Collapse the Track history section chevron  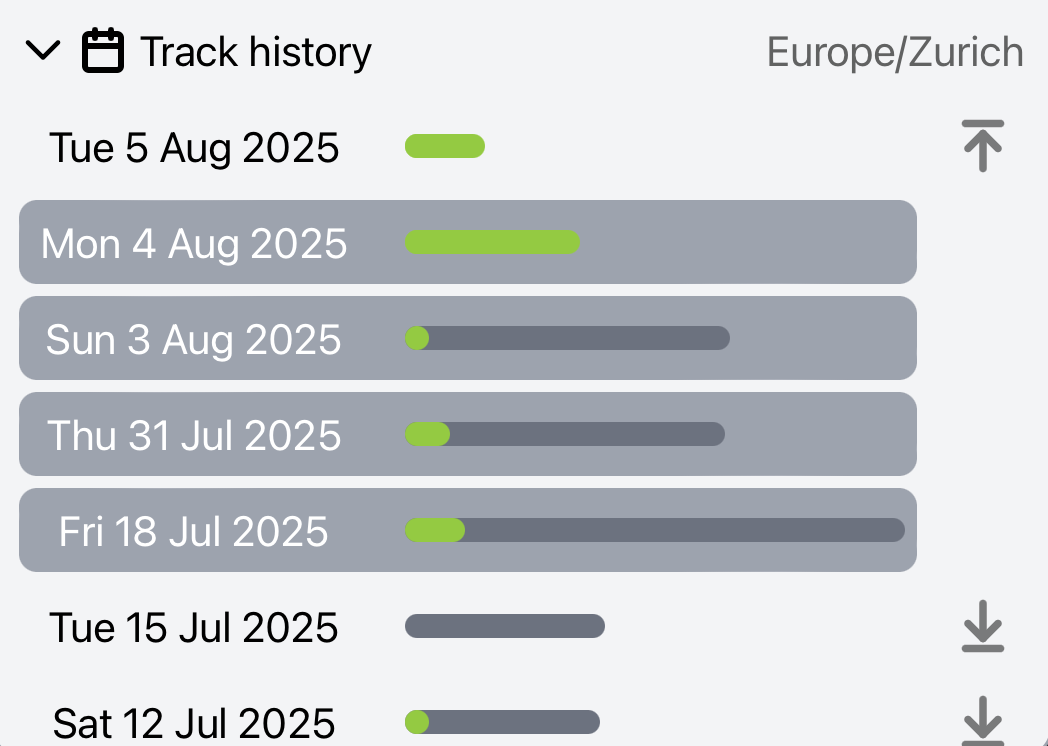[43, 51]
